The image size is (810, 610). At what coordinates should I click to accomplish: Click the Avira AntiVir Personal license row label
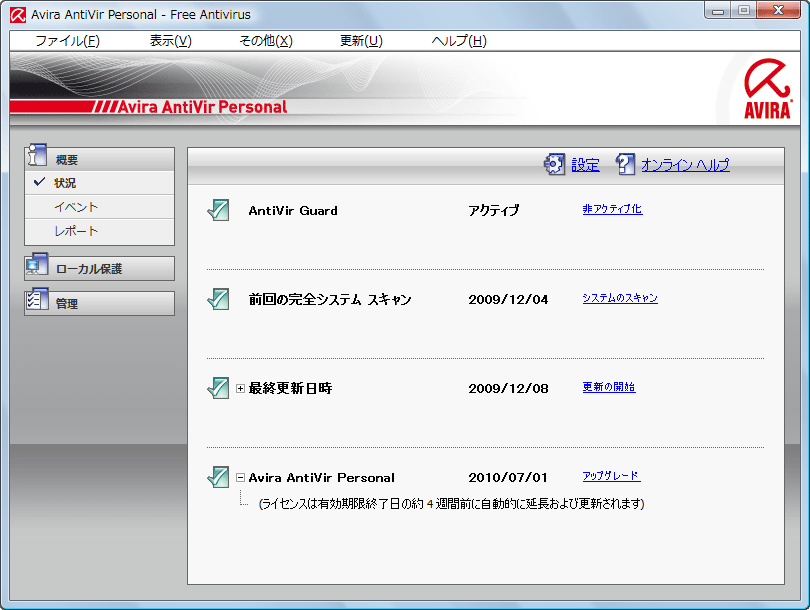pos(321,478)
